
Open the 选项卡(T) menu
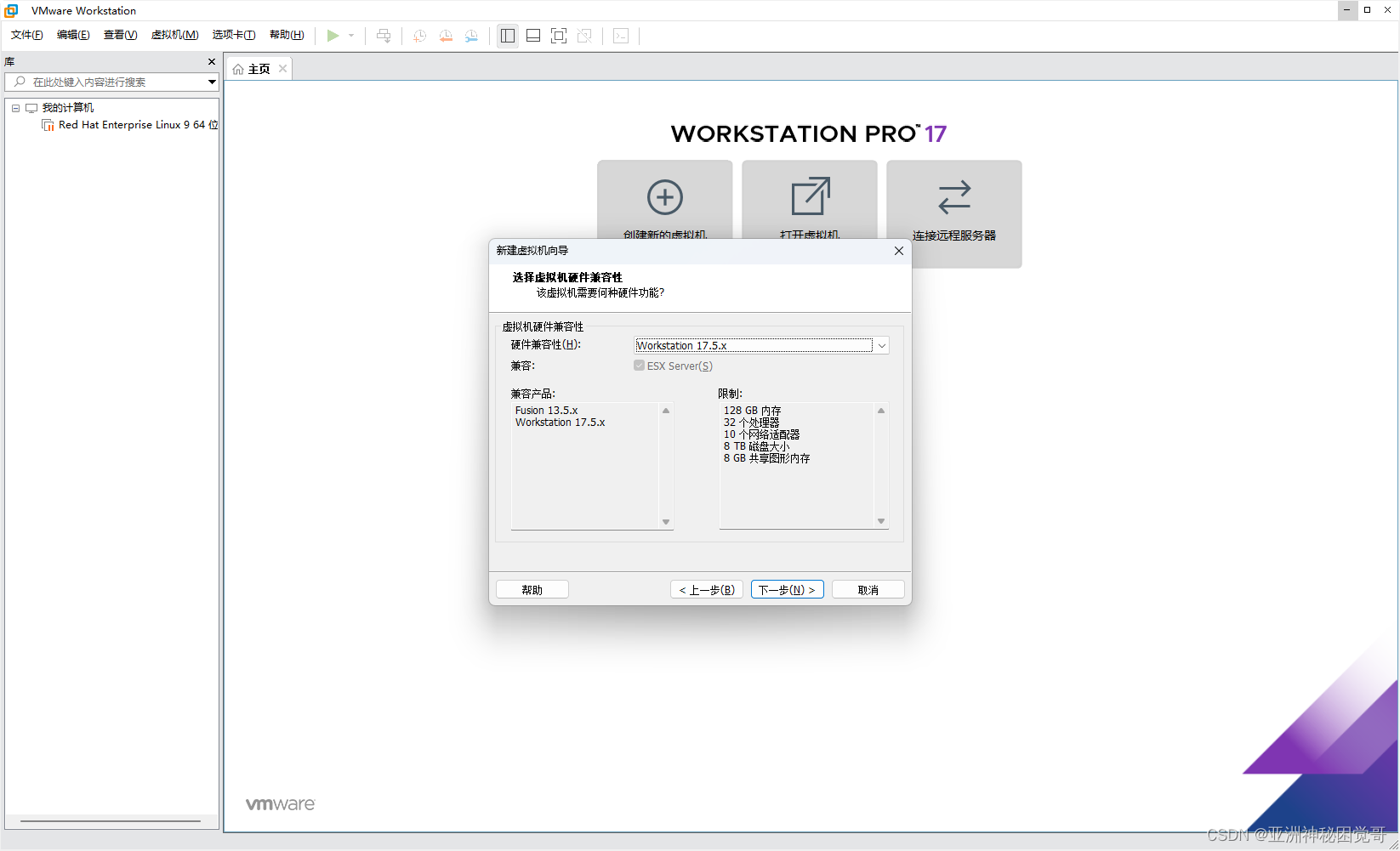(234, 35)
